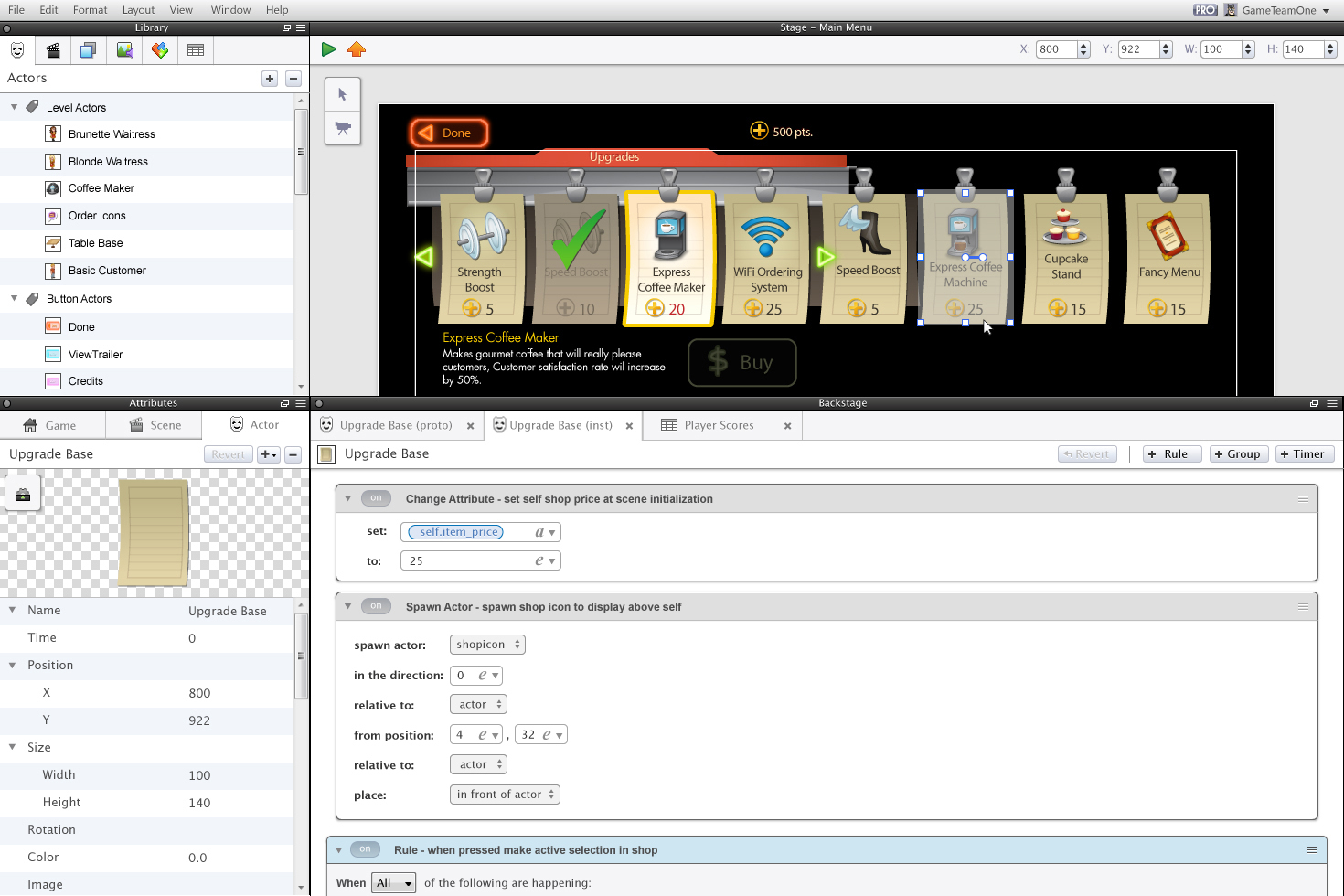Click the actor image picker icon
1344x896 pixels.
23,494
